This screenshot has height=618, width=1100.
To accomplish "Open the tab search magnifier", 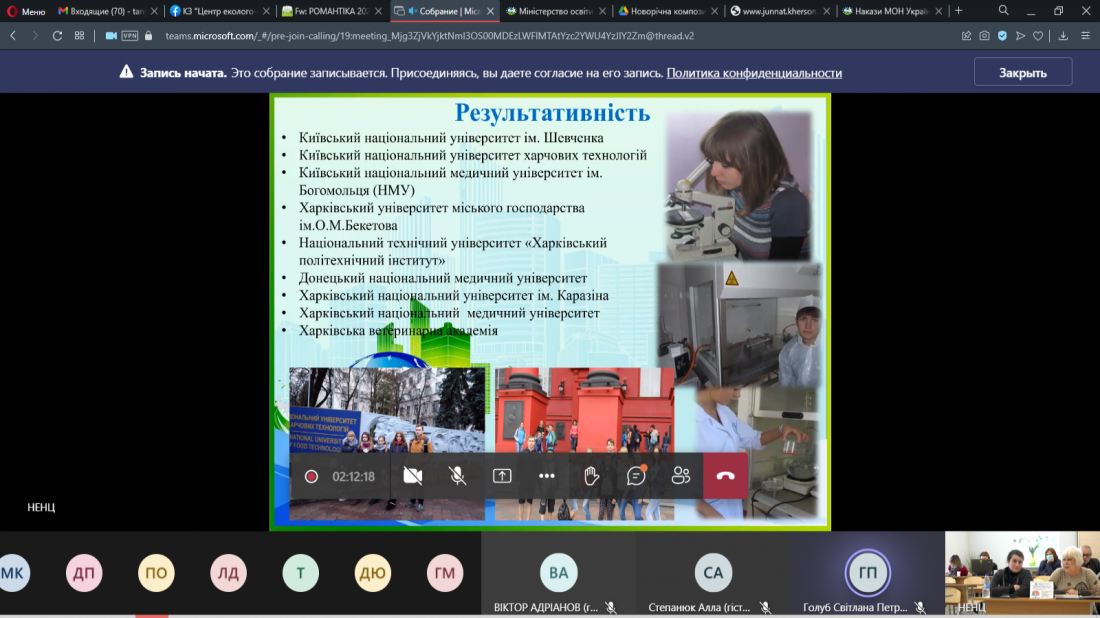I will click(1004, 11).
